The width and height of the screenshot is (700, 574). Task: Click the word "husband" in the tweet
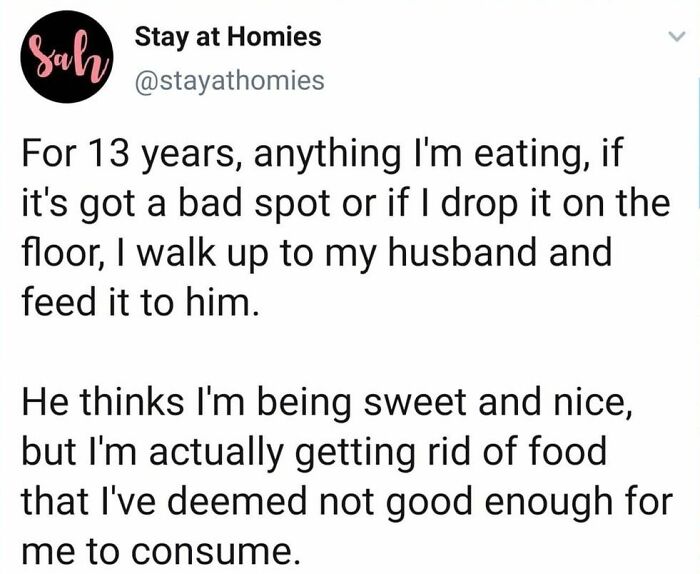[461, 252]
